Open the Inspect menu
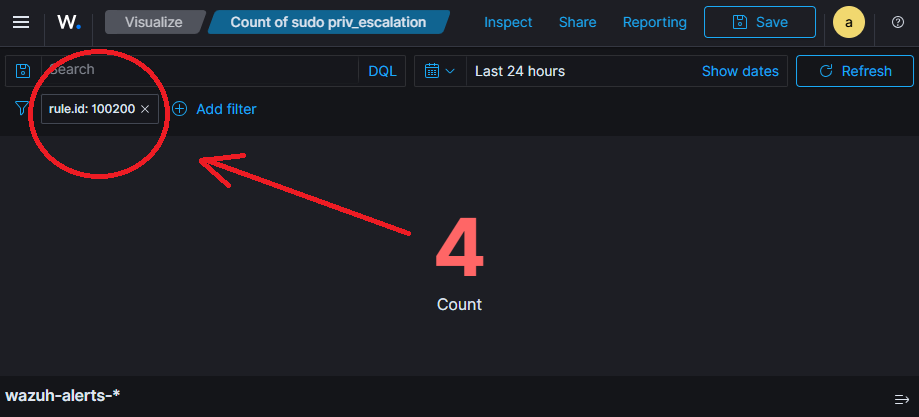 coord(508,22)
